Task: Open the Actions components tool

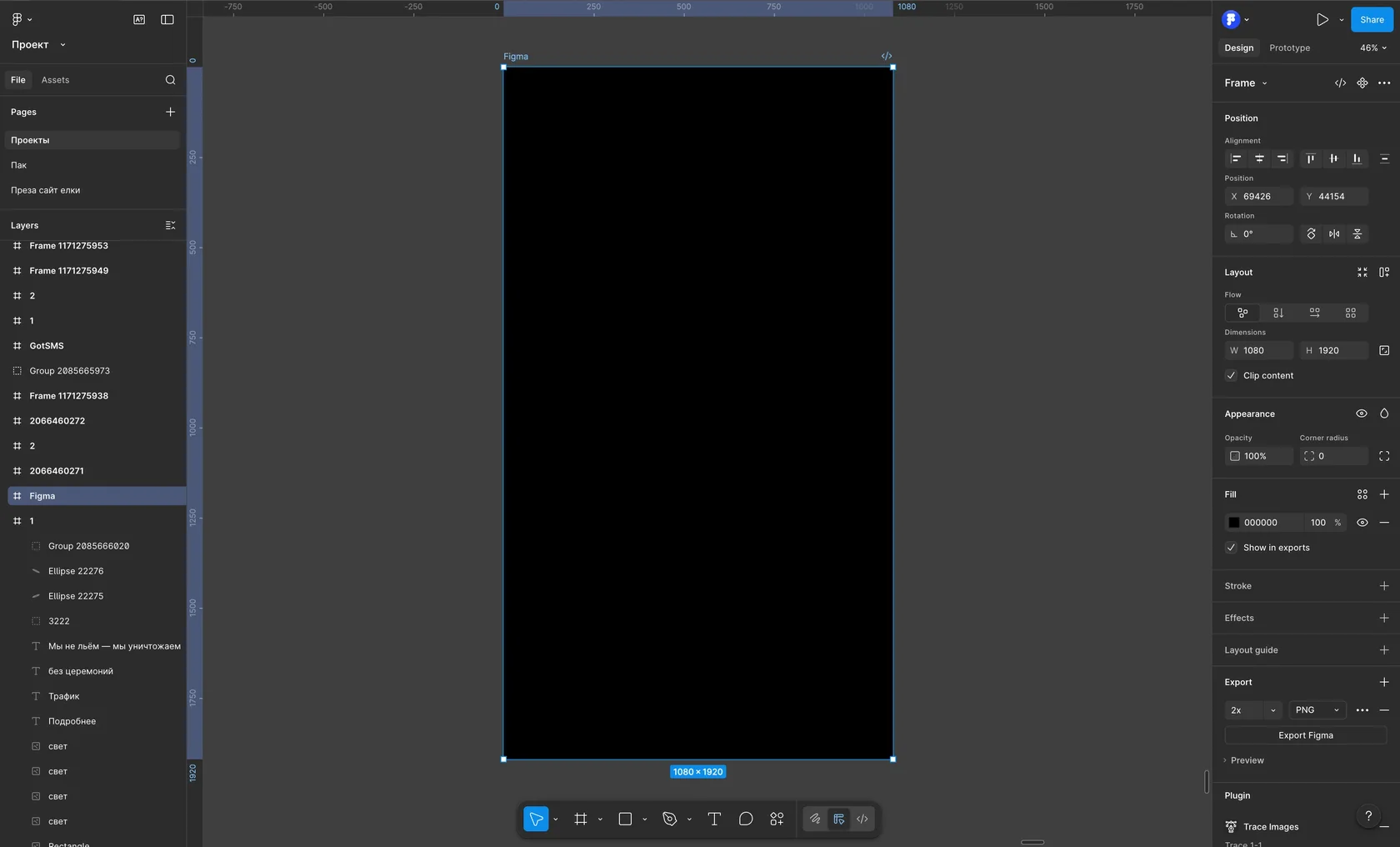Action: (x=777, y=819)
